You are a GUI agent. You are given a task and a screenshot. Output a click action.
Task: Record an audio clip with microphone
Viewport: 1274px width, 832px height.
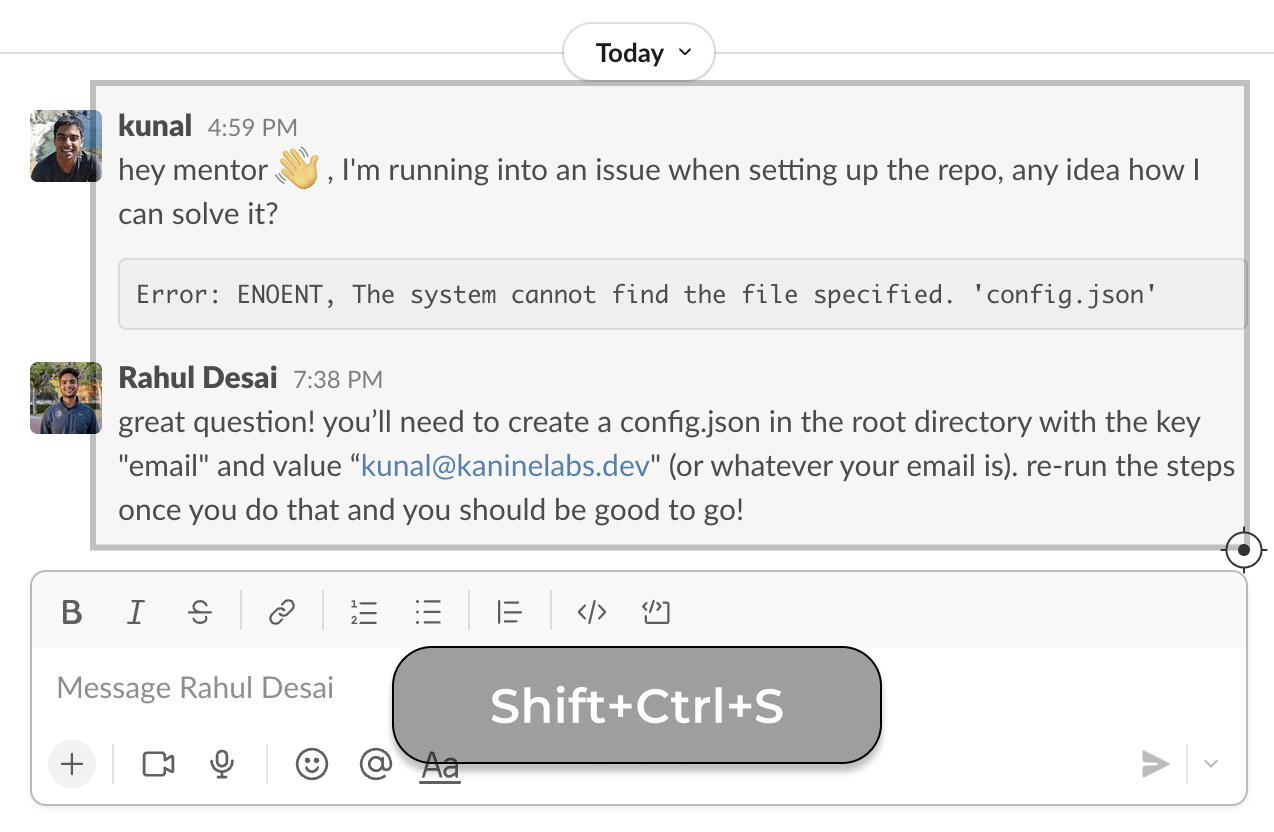tap(222, 765)
